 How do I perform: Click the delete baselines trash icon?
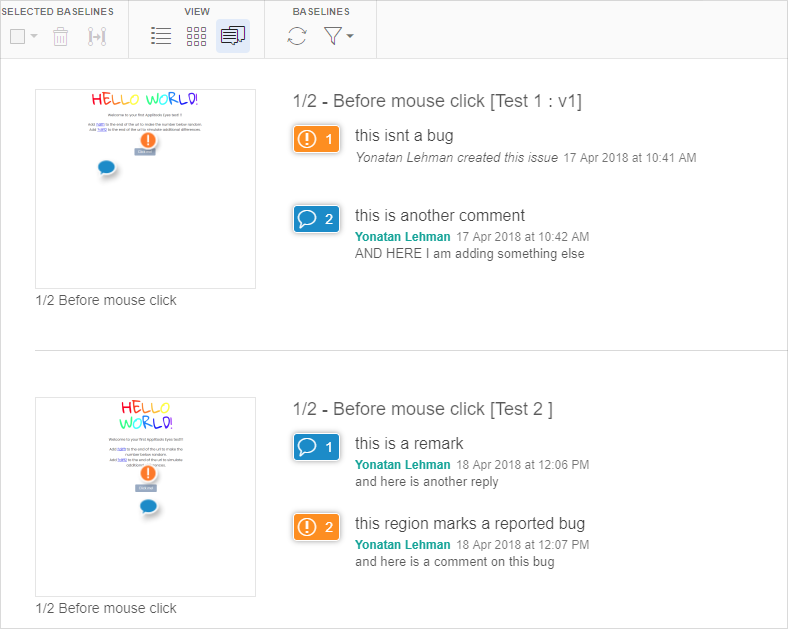61,37
